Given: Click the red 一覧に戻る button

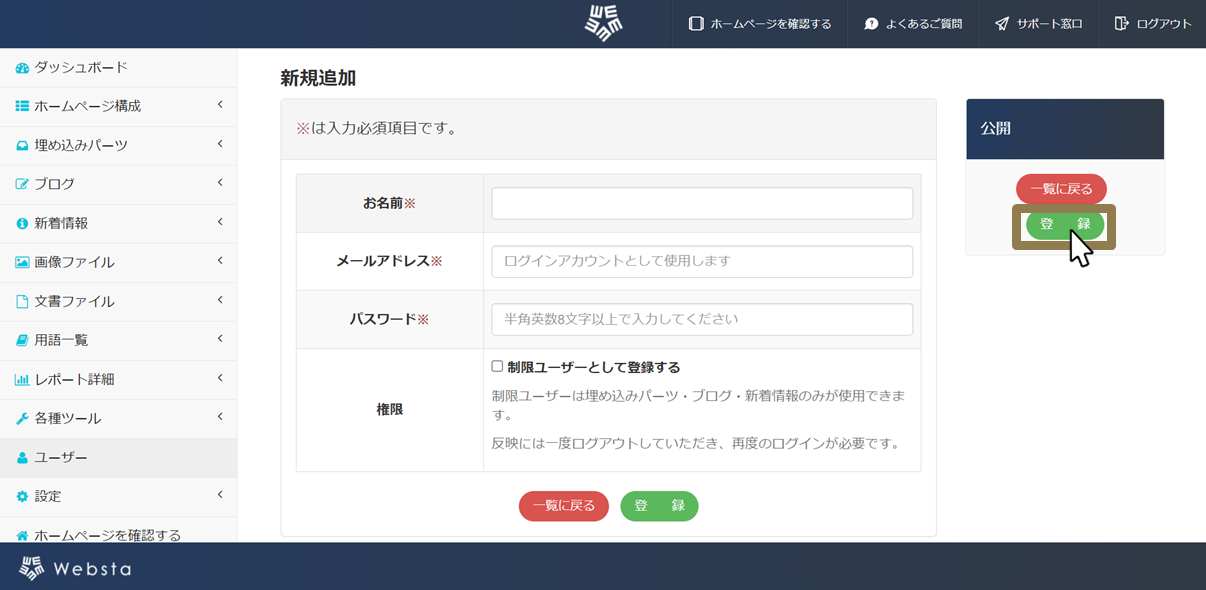Looking at the screenshot, I should click(x=563, y=506).
